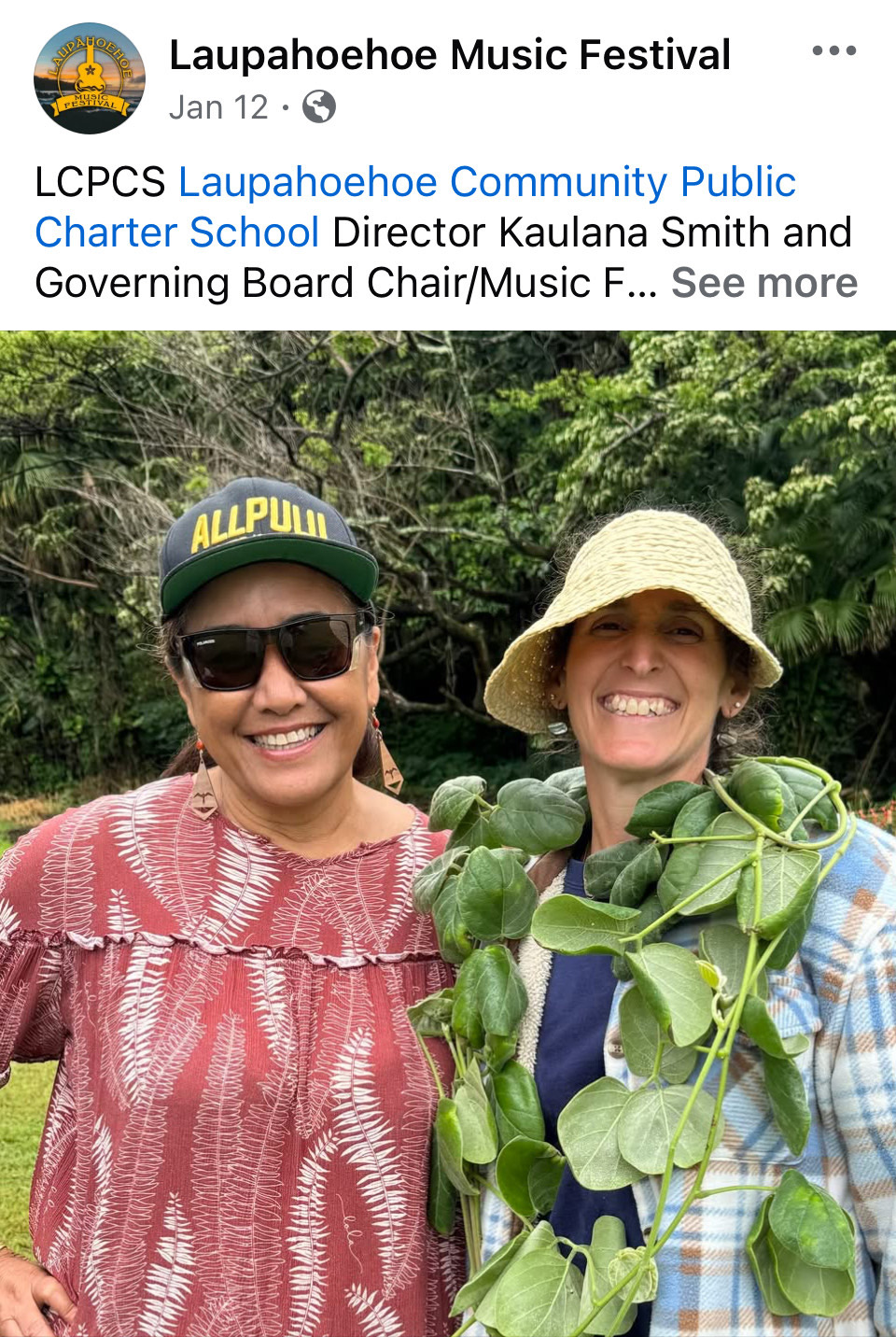Tap the Charter School link text
This screenshot has height=1337, width=896.
[177, 232]
